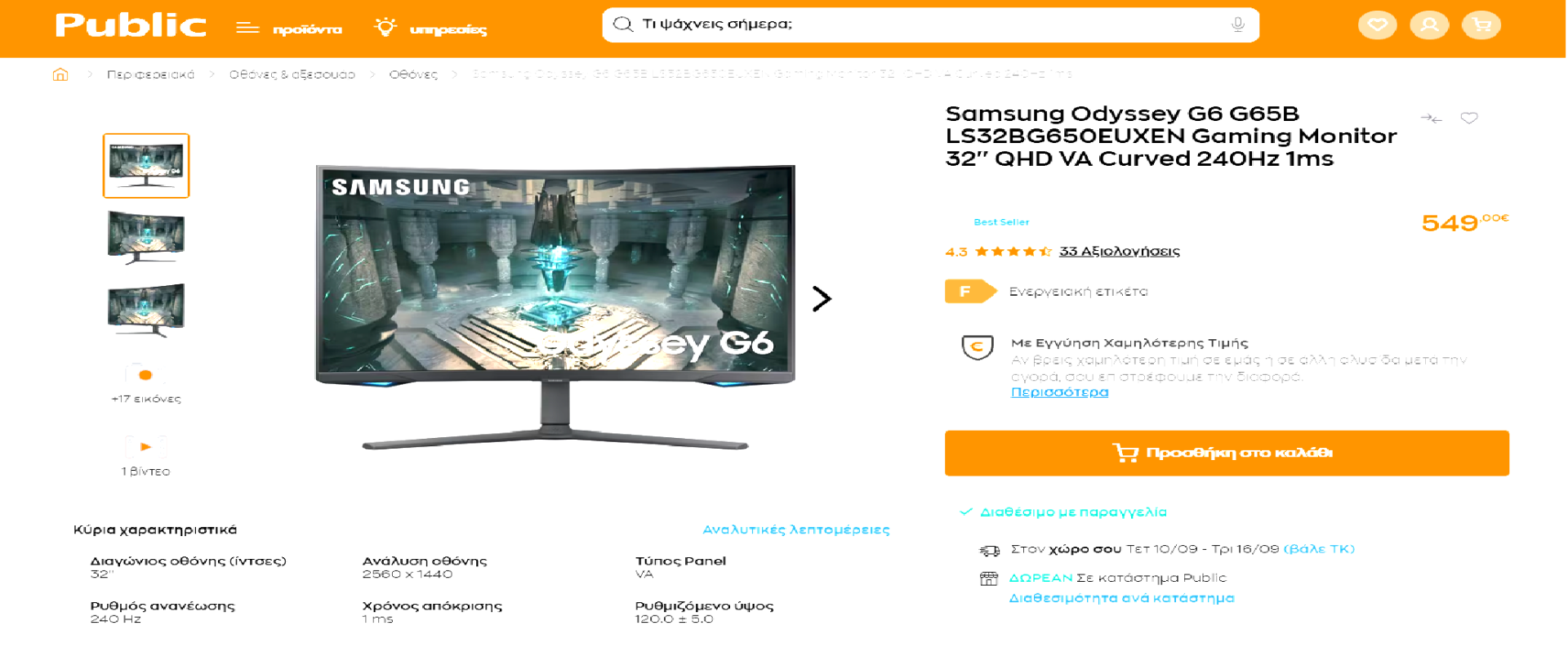Focus the Τι ψάχνεις σήμερα search field

tap(930, 25)
